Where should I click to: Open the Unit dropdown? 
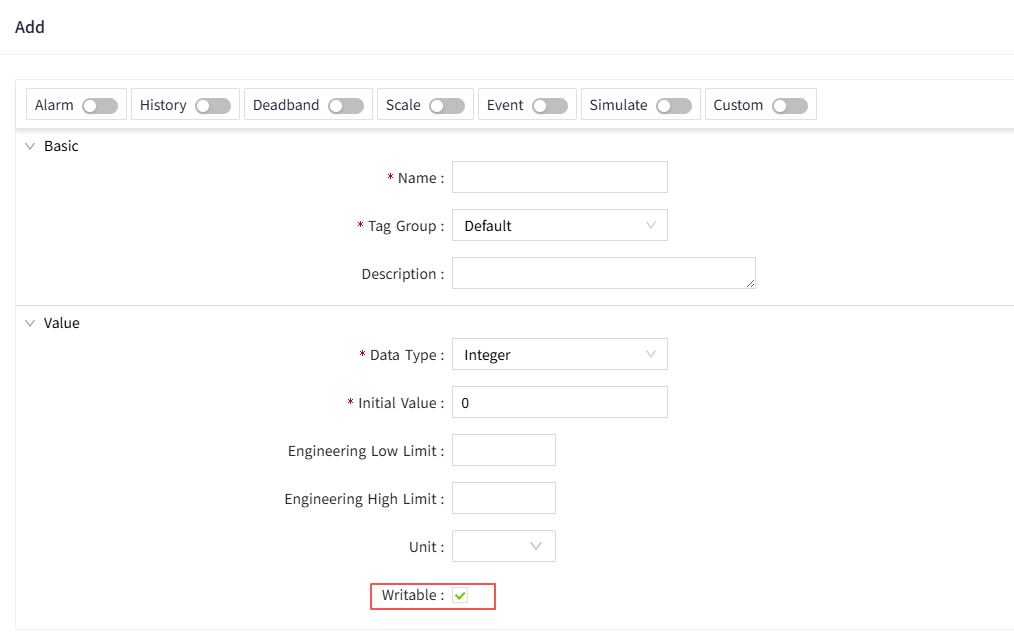[x=503, y=547]
